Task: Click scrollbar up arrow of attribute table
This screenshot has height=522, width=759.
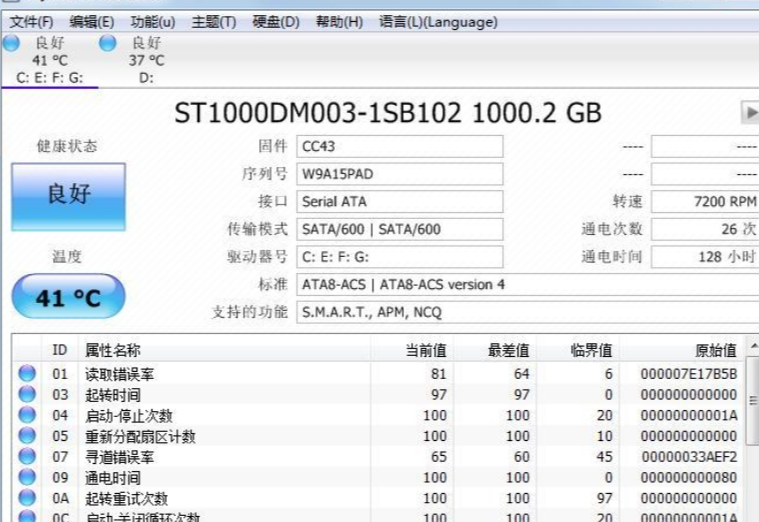Action: (754, 346)
